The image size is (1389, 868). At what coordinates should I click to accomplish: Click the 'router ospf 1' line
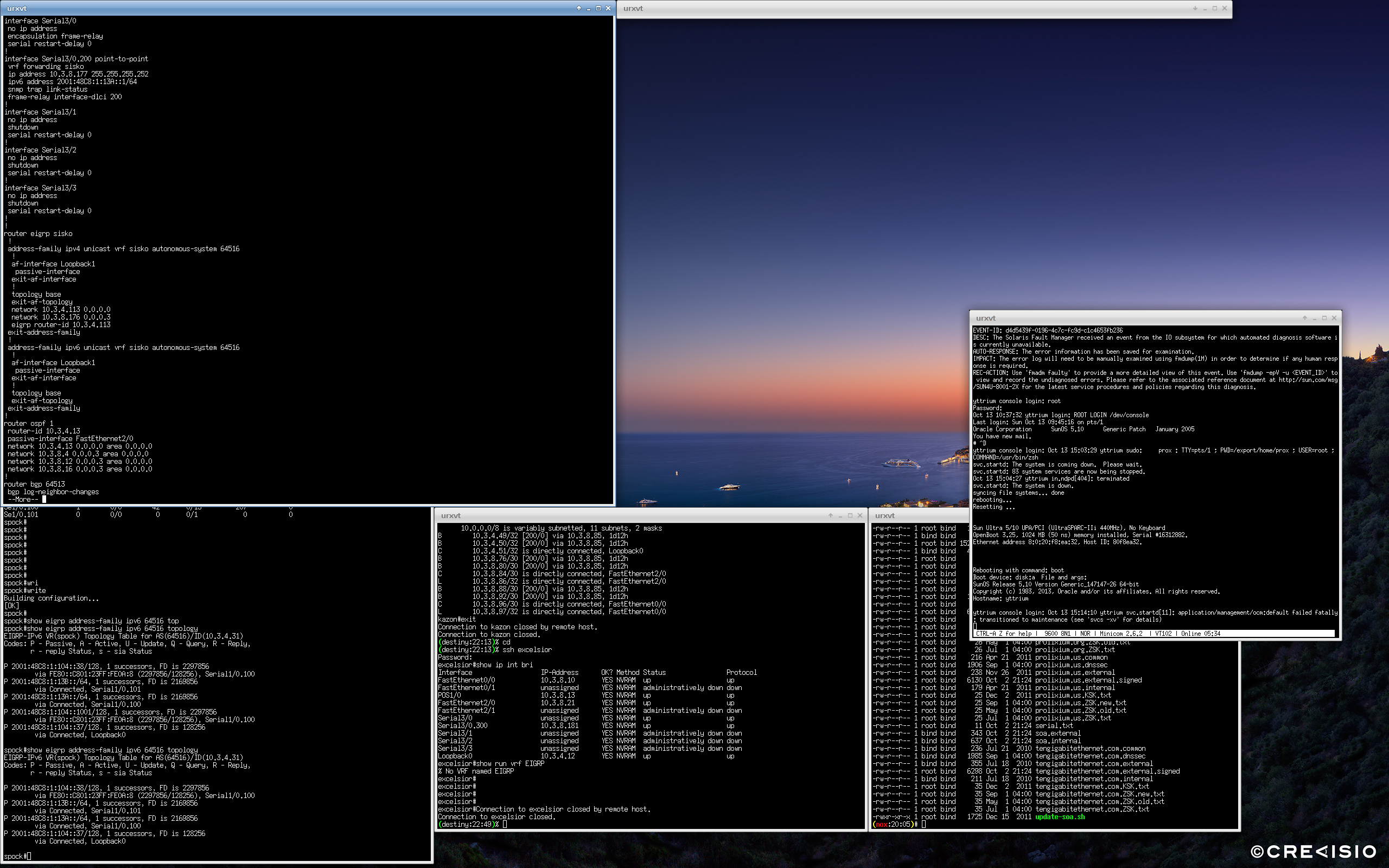pos(28,423)
